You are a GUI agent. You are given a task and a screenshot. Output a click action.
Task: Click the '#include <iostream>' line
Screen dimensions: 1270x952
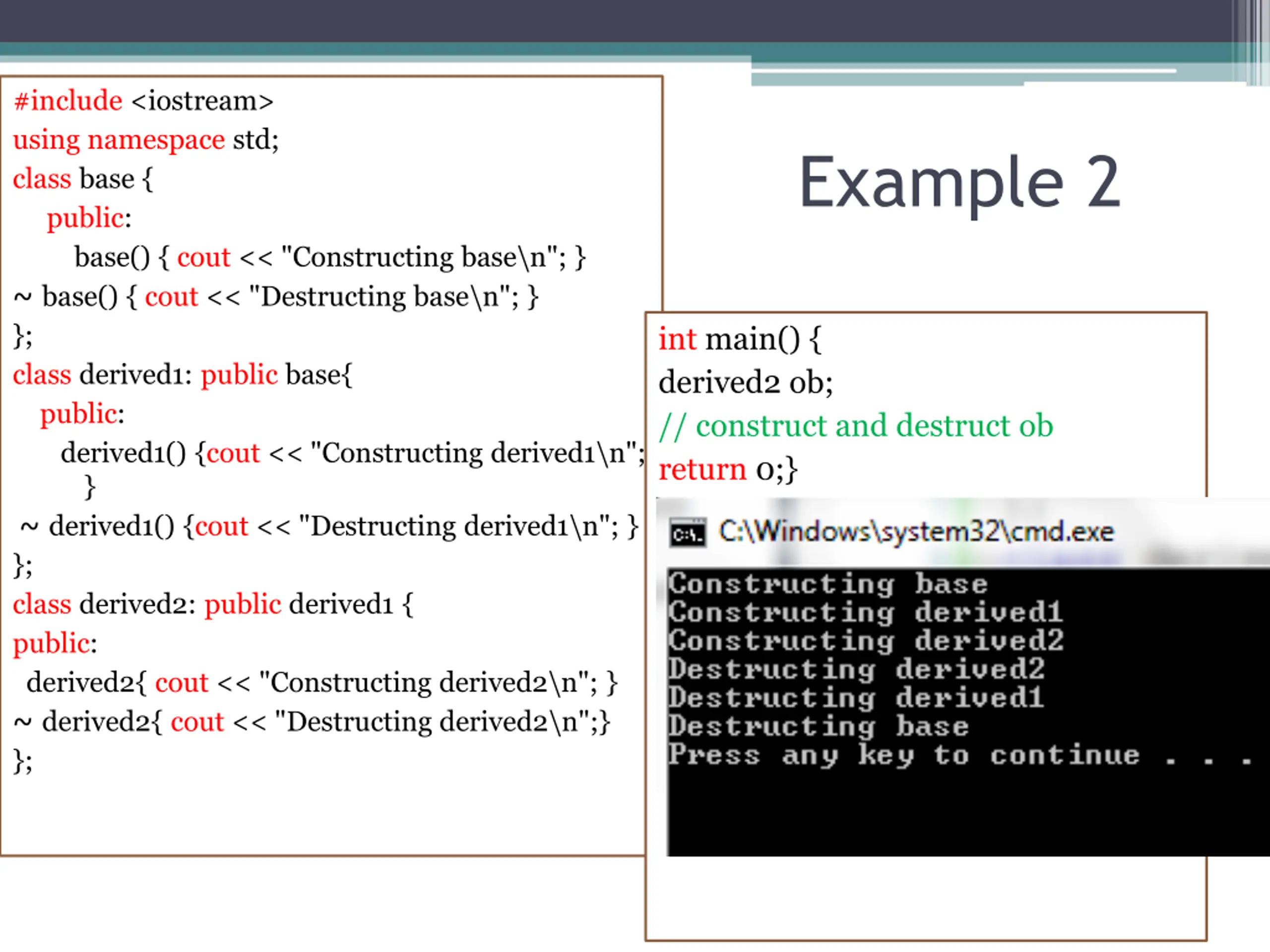click(x=143, y=101)
